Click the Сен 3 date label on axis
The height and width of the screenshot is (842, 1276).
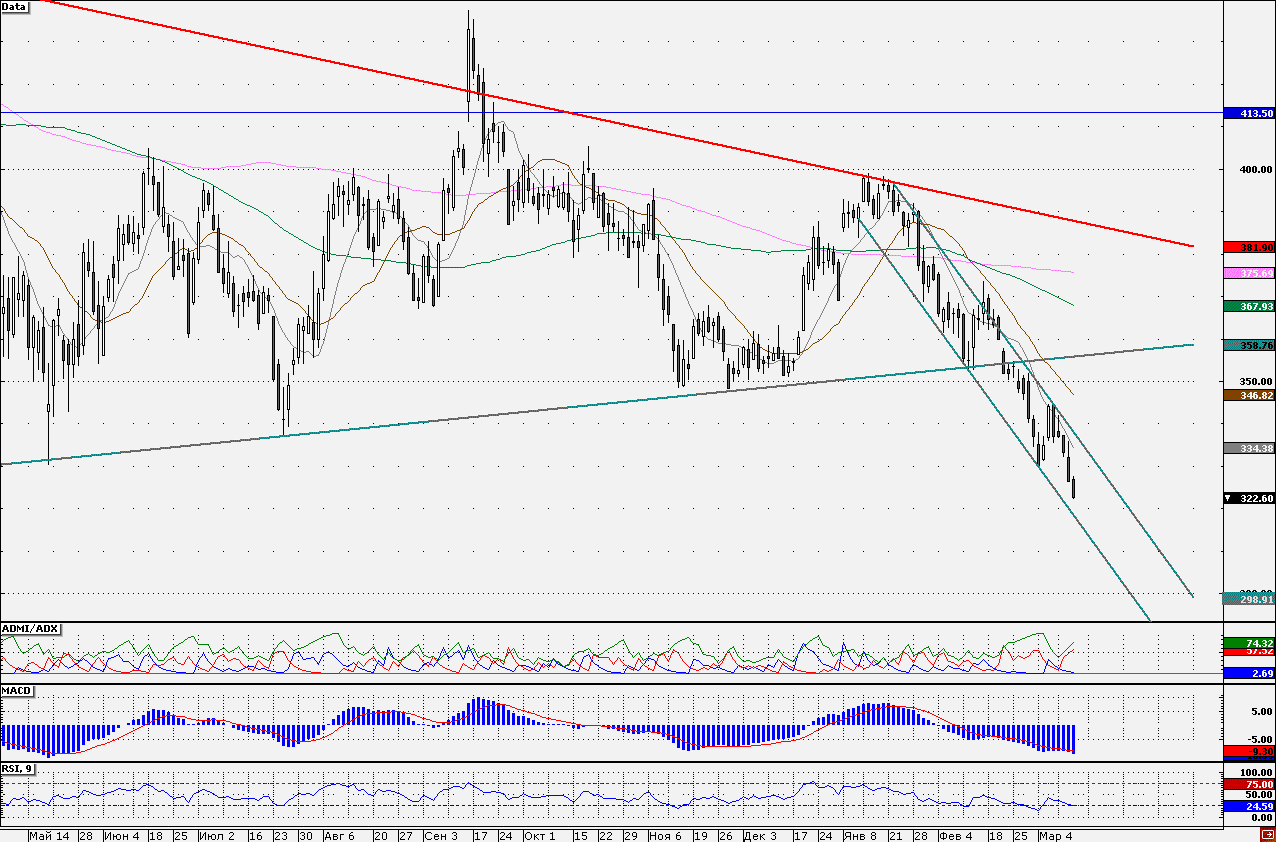pos(440,835)
